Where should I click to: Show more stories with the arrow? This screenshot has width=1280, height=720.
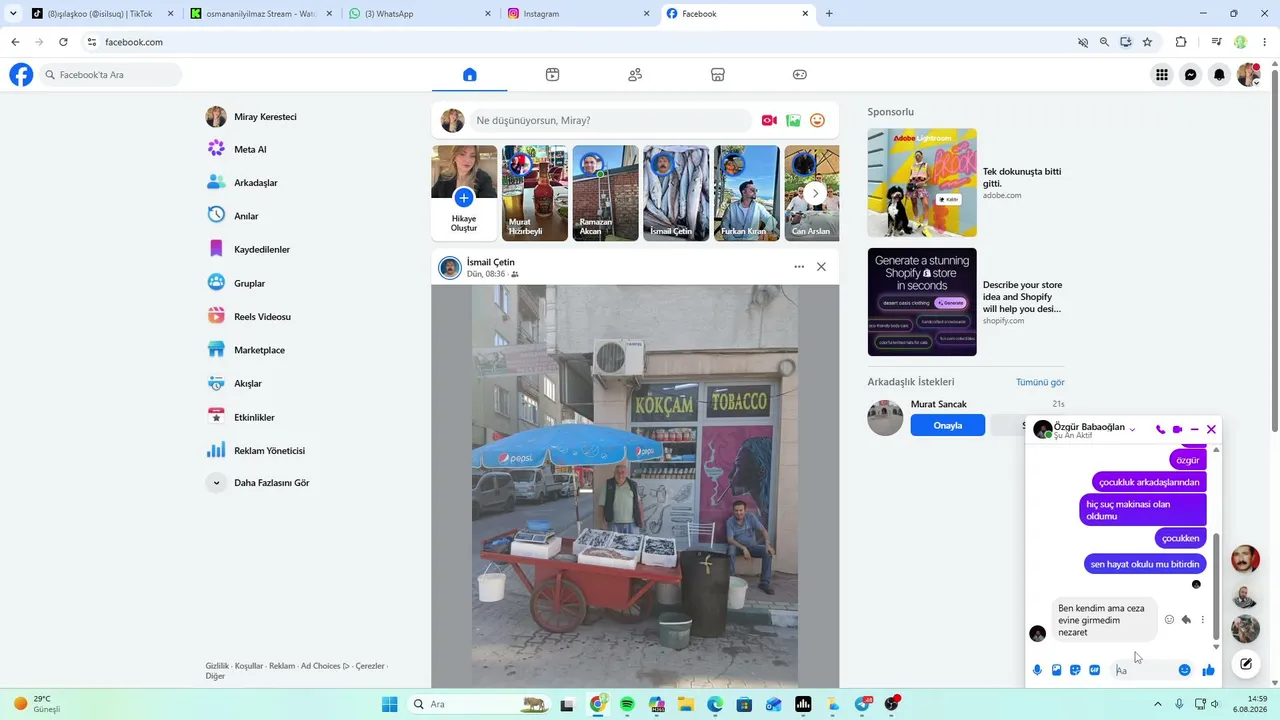815,193
